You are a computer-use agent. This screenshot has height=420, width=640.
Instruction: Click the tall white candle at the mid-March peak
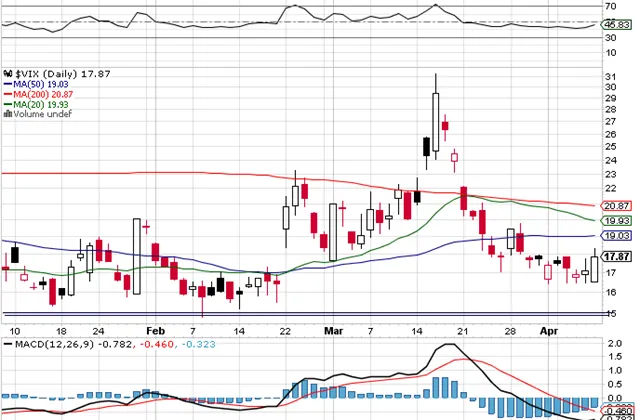point(436,122)
